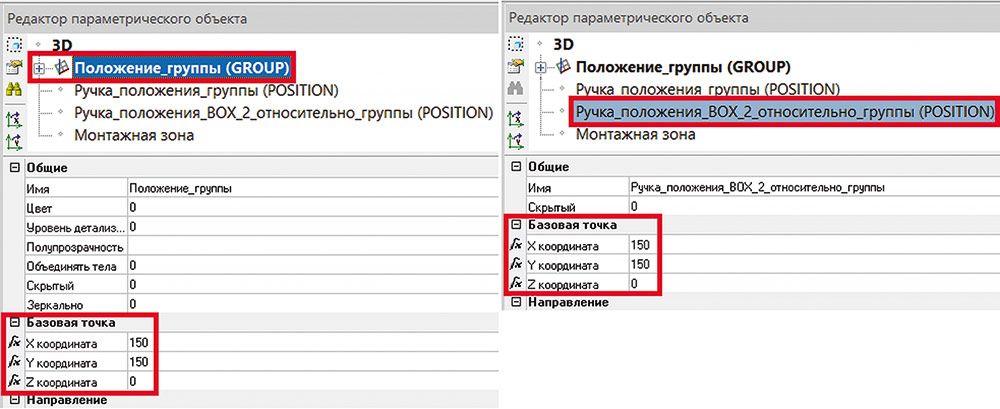Click Имя property label in left editor
This screenshot has height=409, width=1000.
[38, 189]
